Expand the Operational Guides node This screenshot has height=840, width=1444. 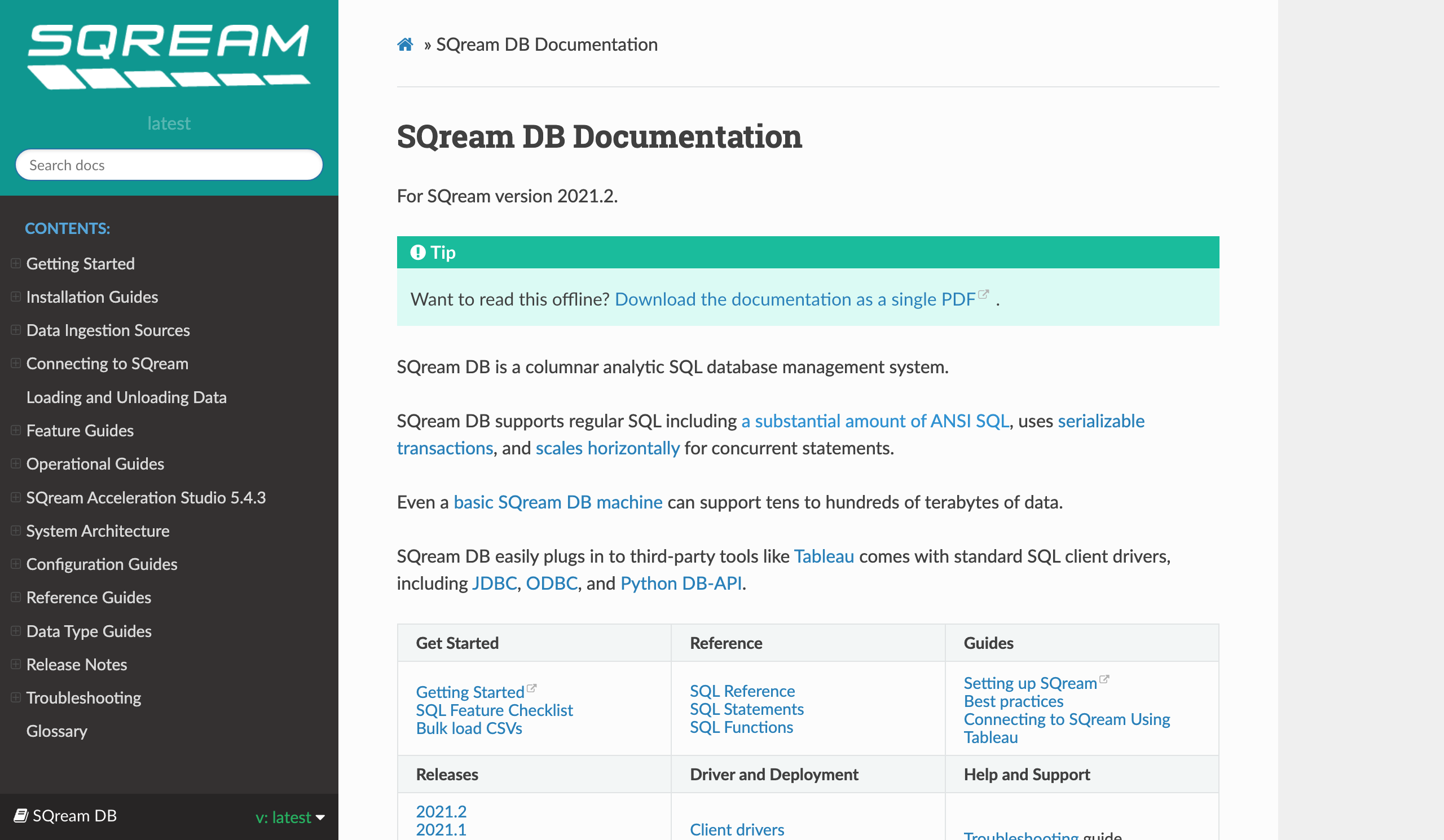point(16,463)
